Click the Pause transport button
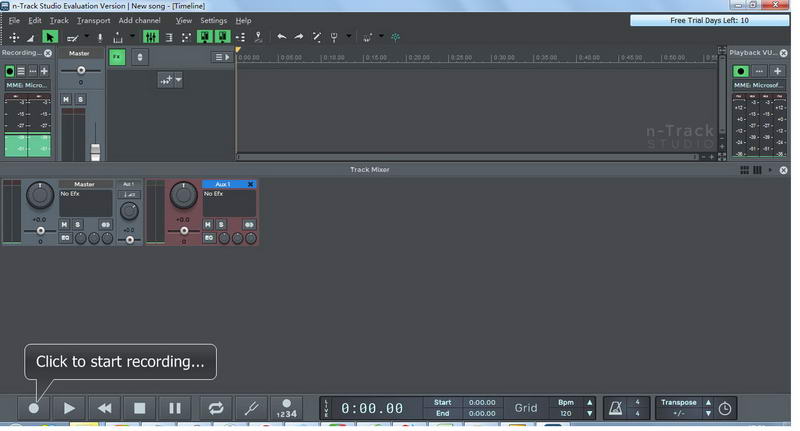Image resolution: width=800 pixels, height=431 pixels. tap(174, 408)
